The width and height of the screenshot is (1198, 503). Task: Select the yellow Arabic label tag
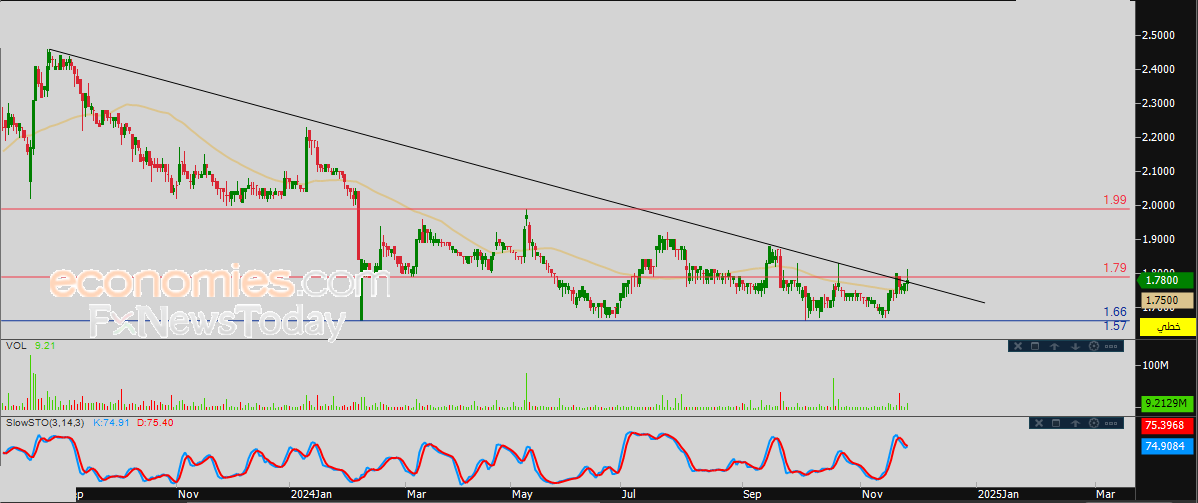(1167, 327)
